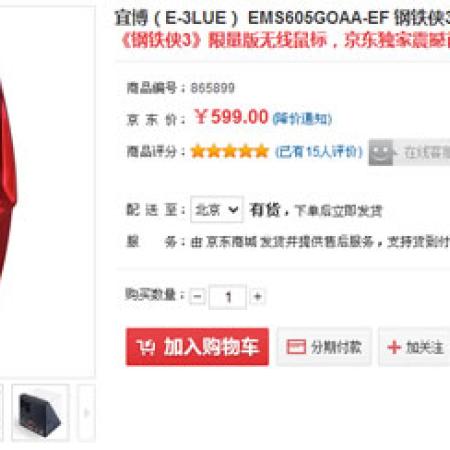Open the 已有15人评价 reviews link
The image size is (450, 450).
[x=318, y=152]
